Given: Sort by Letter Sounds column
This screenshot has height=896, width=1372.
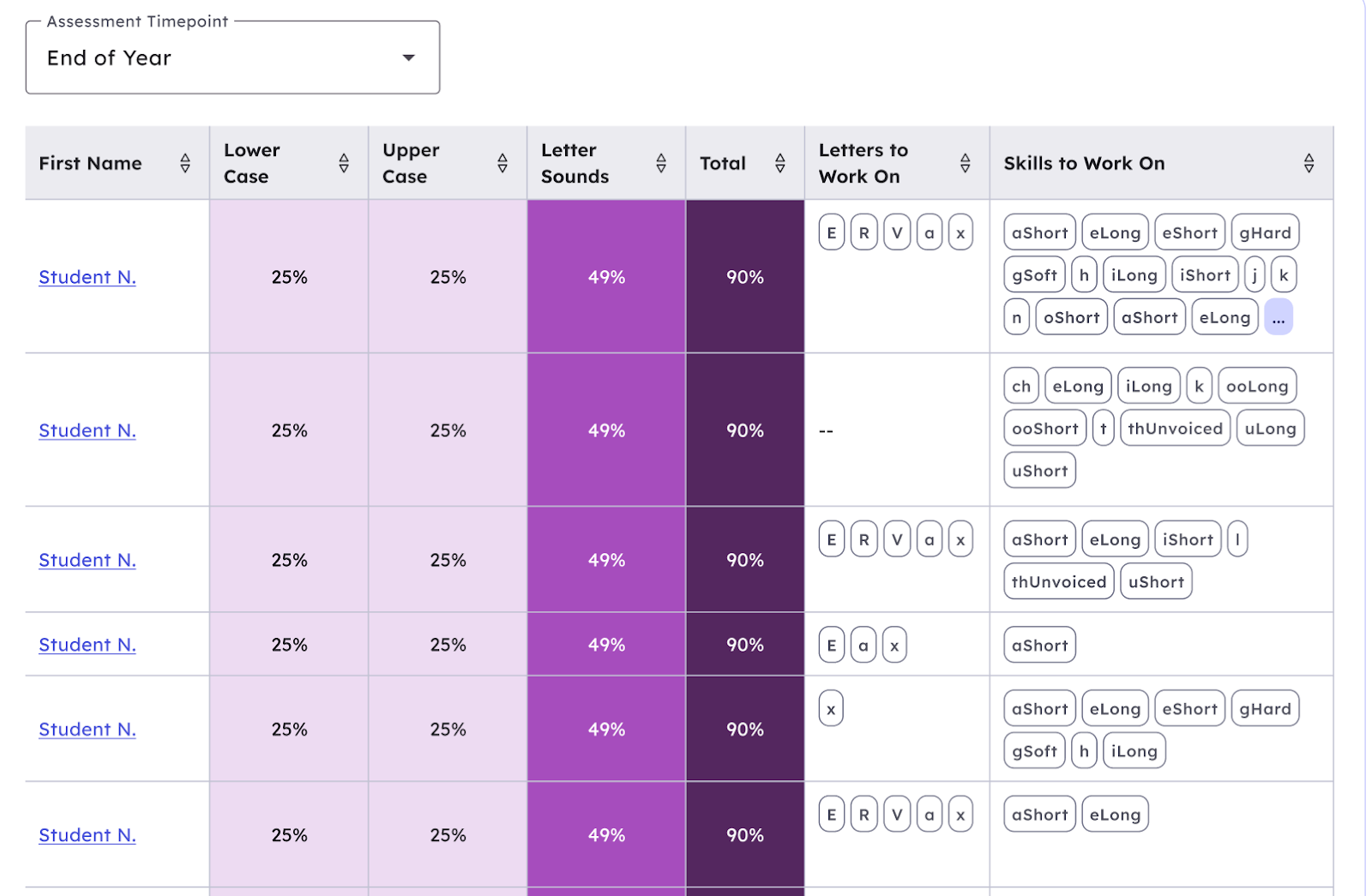Looking at the screenshot, I should coord(660,163).
